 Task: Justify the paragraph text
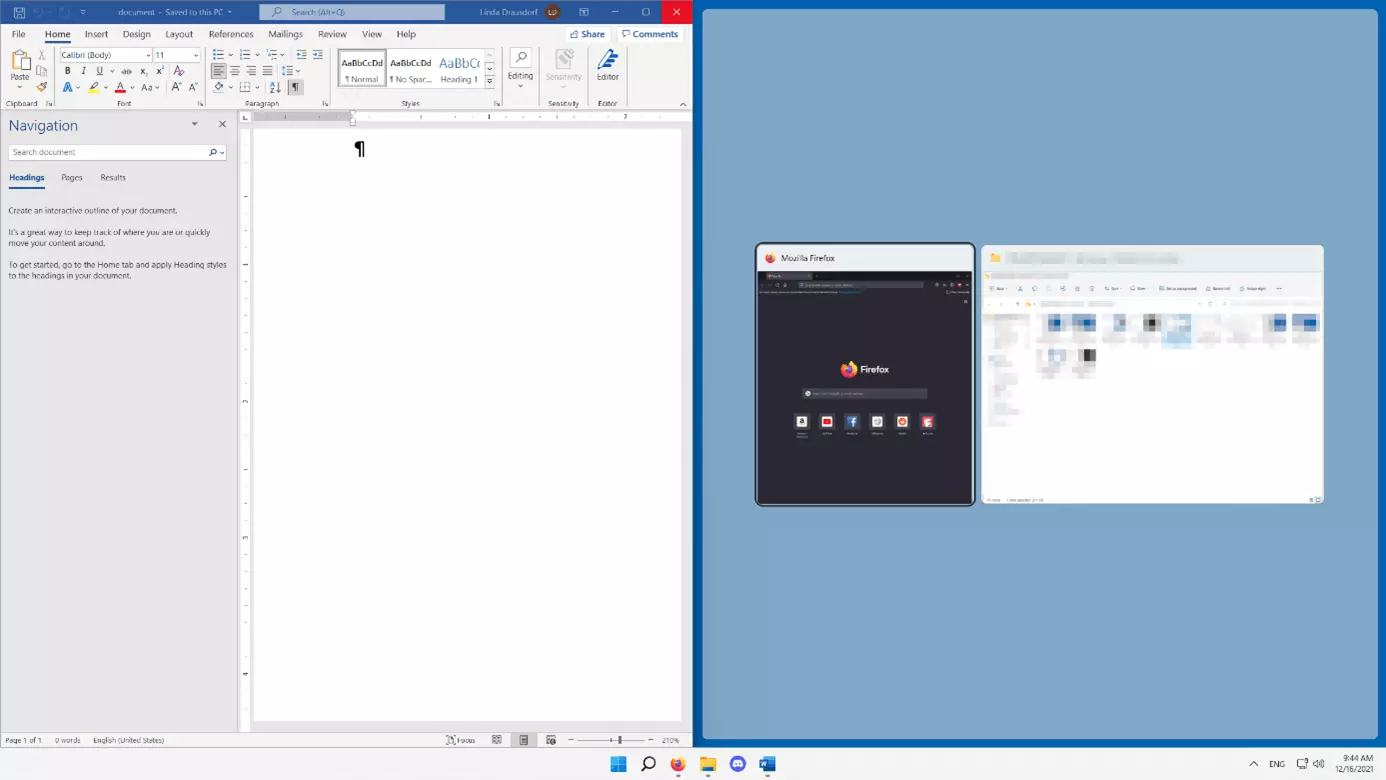267,71
